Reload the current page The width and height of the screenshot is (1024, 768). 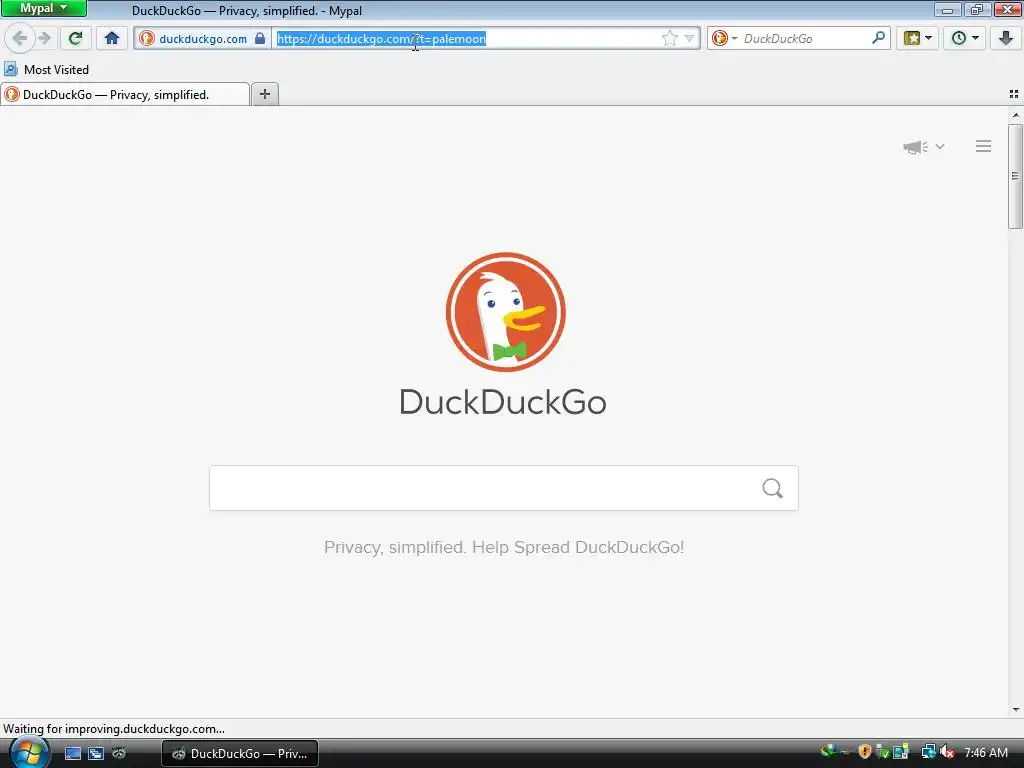point(76,38)
